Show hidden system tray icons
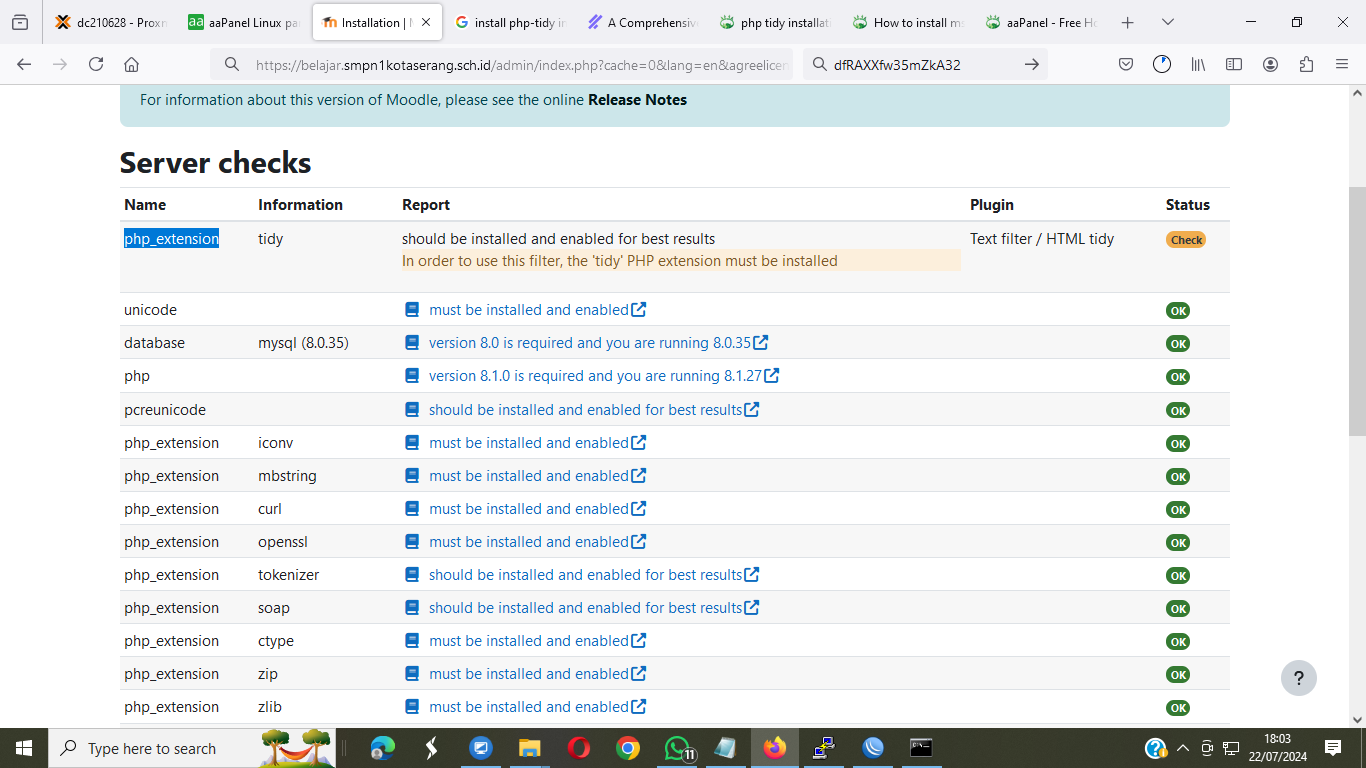This screenshot has height=768, width=1366. 1182,748
